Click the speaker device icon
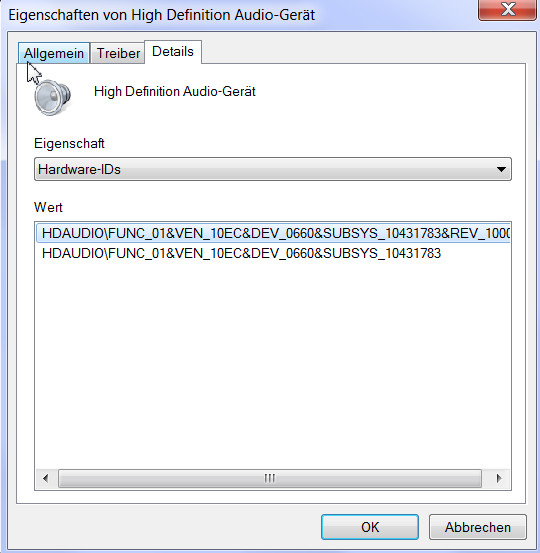 tap(52, 97)
